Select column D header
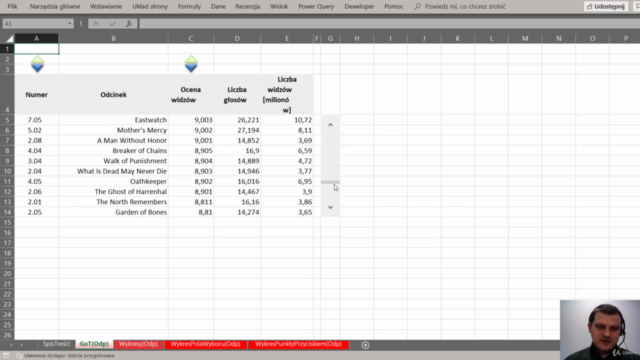 pos(237,38)
